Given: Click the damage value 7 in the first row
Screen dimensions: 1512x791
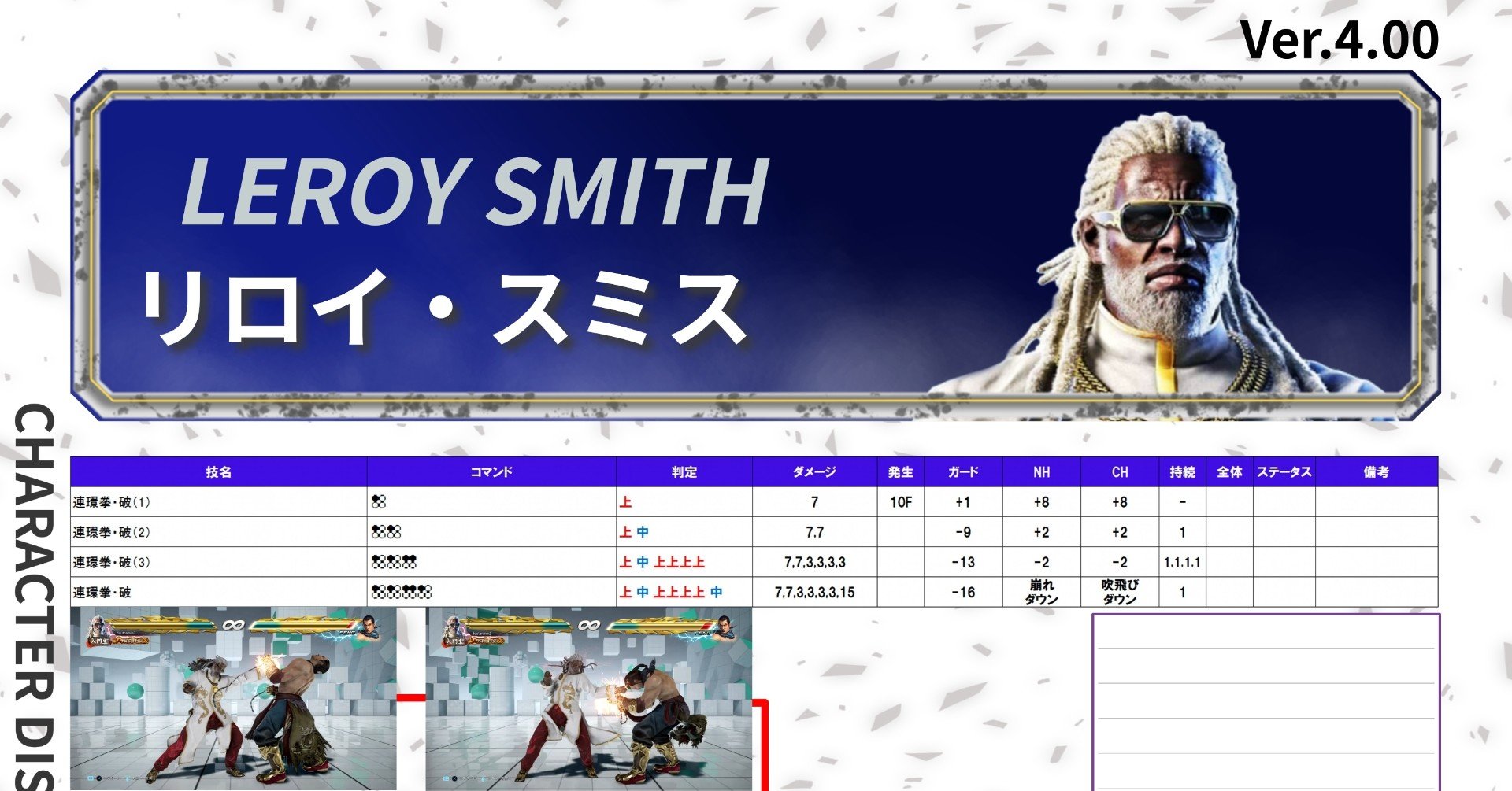Looking at the screenshot, I should (x=814, y=502).
